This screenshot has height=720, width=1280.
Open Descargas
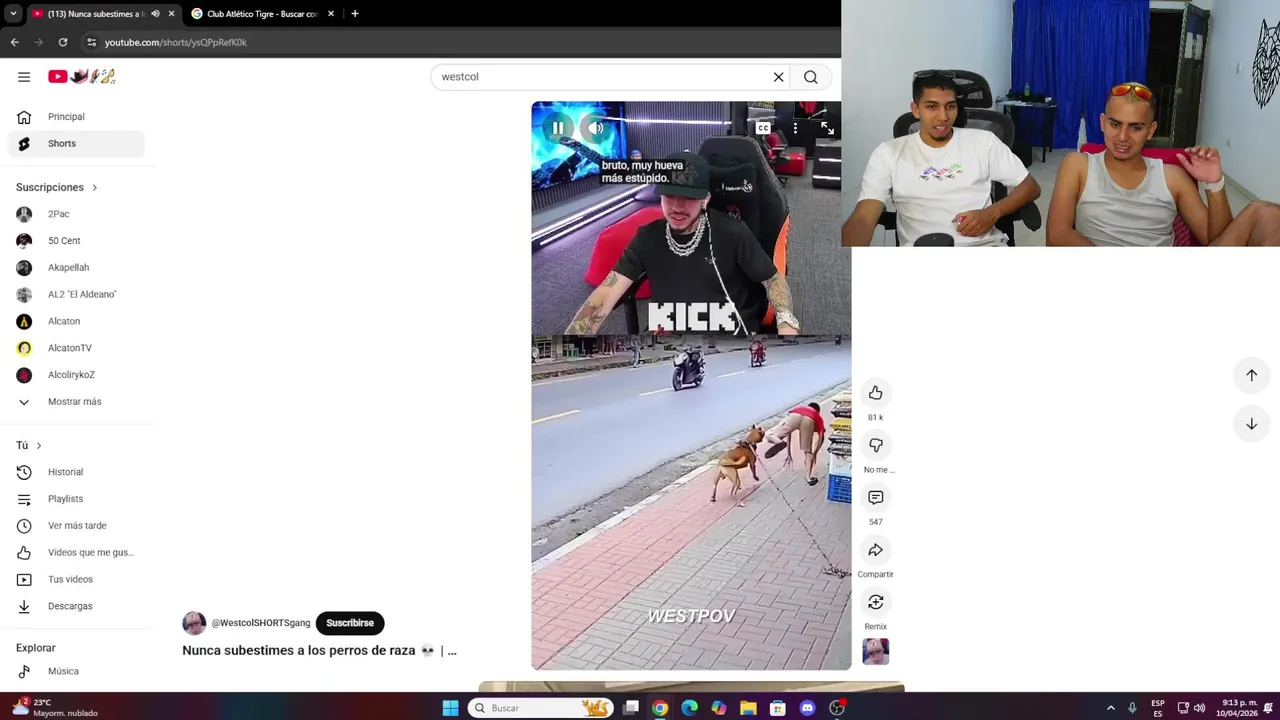point(76,606)
